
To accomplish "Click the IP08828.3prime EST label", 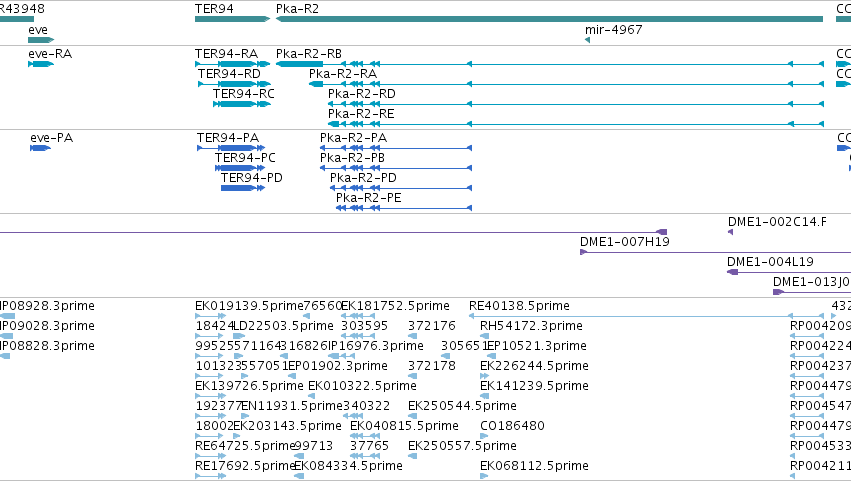I will click(x=47, y=346).
